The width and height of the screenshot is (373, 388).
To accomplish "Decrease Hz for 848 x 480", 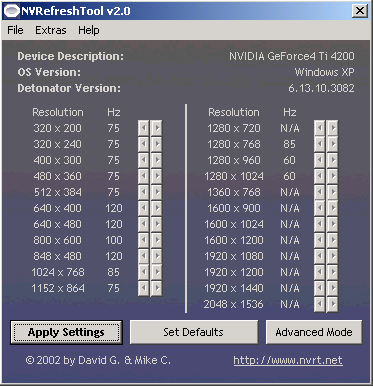I will click(144, 256).
